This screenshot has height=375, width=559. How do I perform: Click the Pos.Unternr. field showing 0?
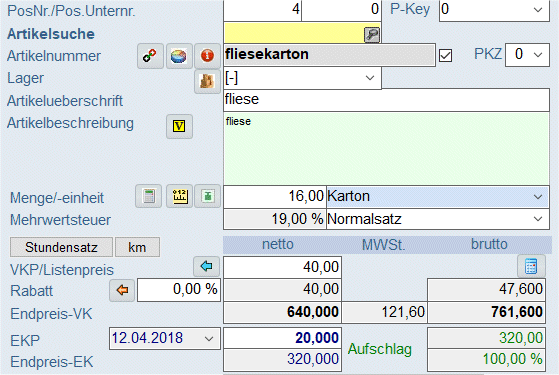pos(342,10)
